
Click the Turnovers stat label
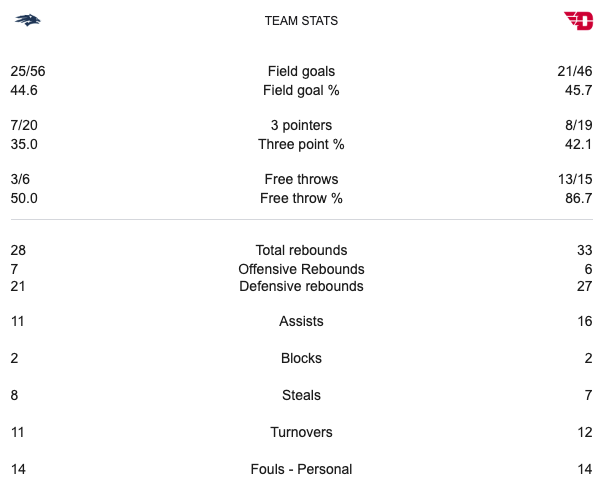click(301, 432)
